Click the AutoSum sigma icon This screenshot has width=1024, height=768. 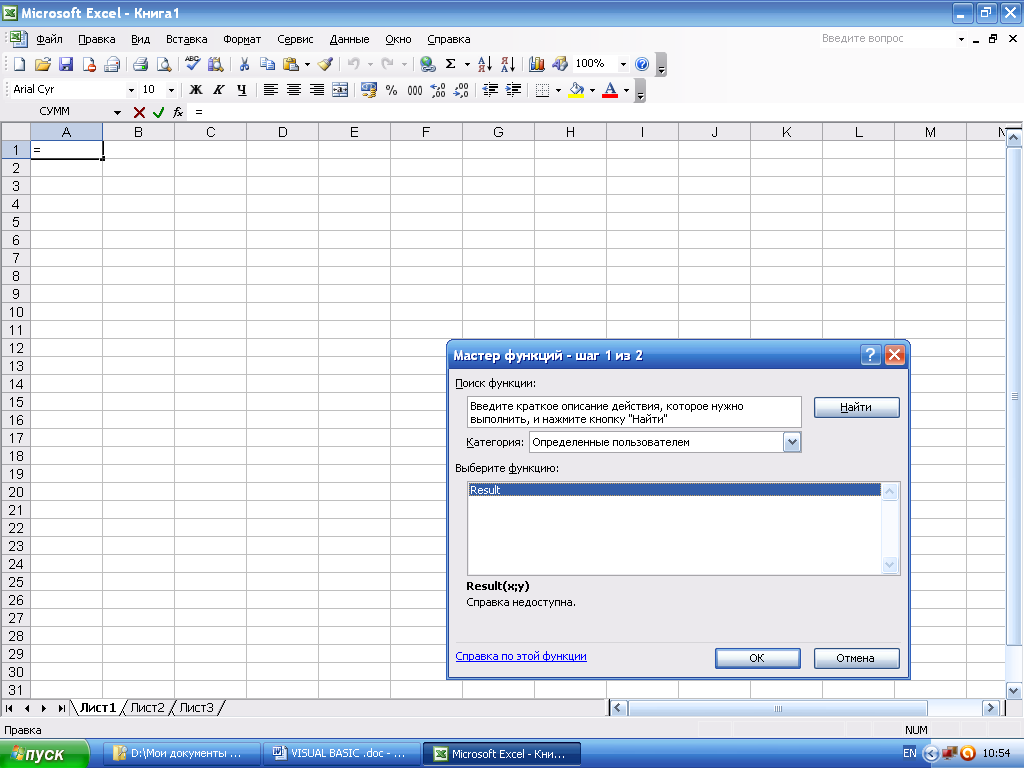(450, 64)
